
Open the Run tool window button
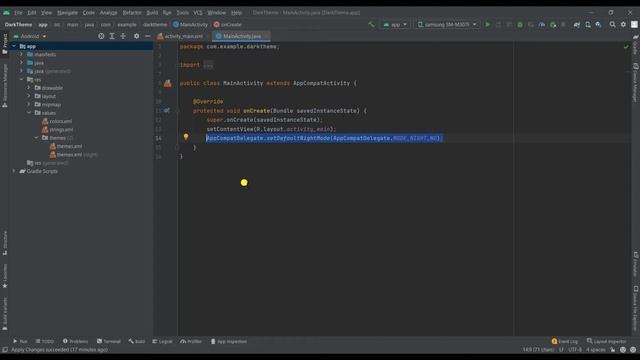pos(20,341)
